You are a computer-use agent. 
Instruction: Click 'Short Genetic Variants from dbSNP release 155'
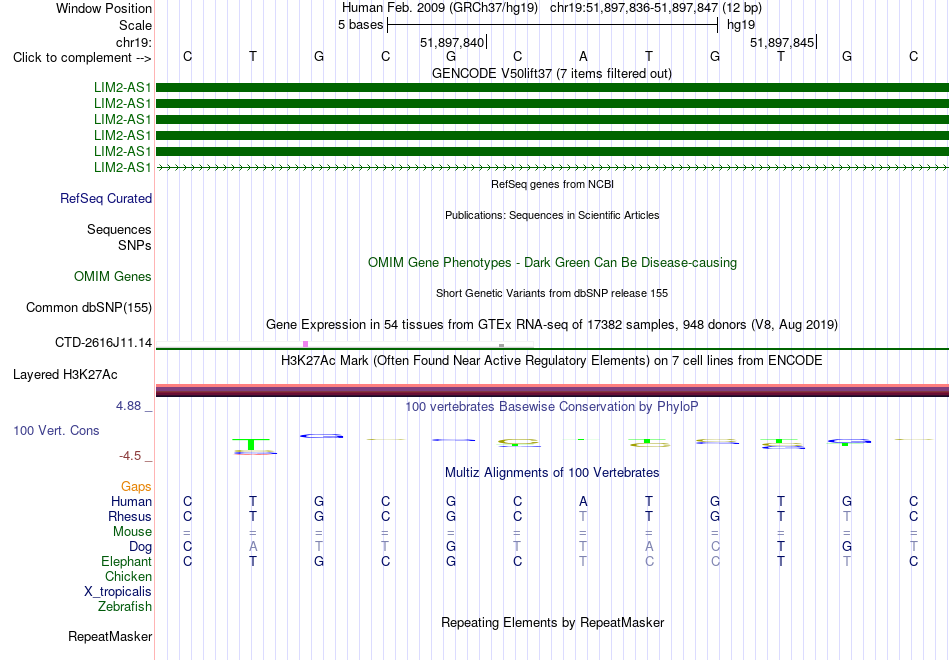552,293
